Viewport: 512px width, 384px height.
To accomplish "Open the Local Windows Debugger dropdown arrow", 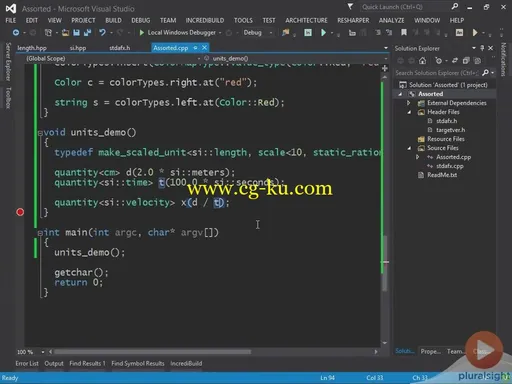I will tap(220, 33).
